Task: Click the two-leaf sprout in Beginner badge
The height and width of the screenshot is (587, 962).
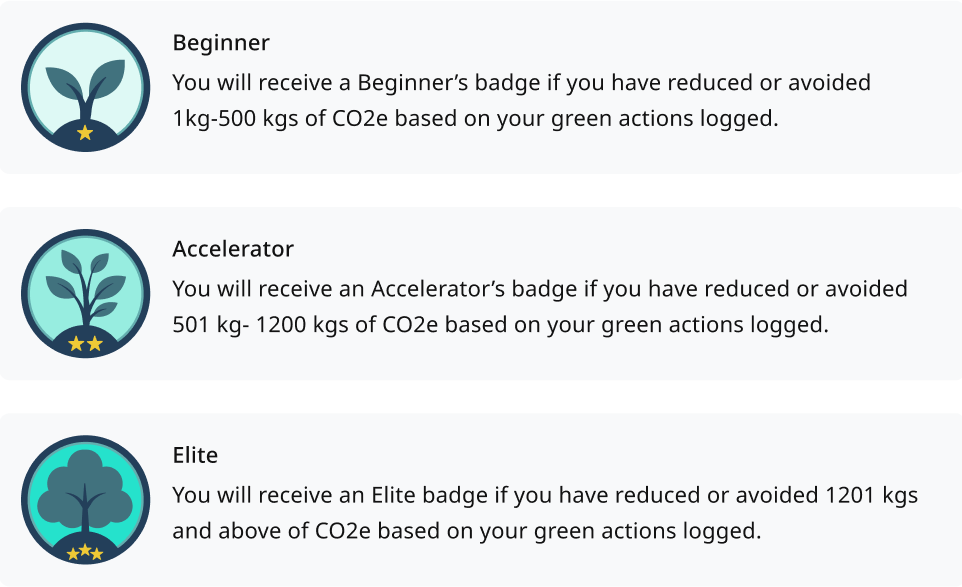Action: click(86, 85)
